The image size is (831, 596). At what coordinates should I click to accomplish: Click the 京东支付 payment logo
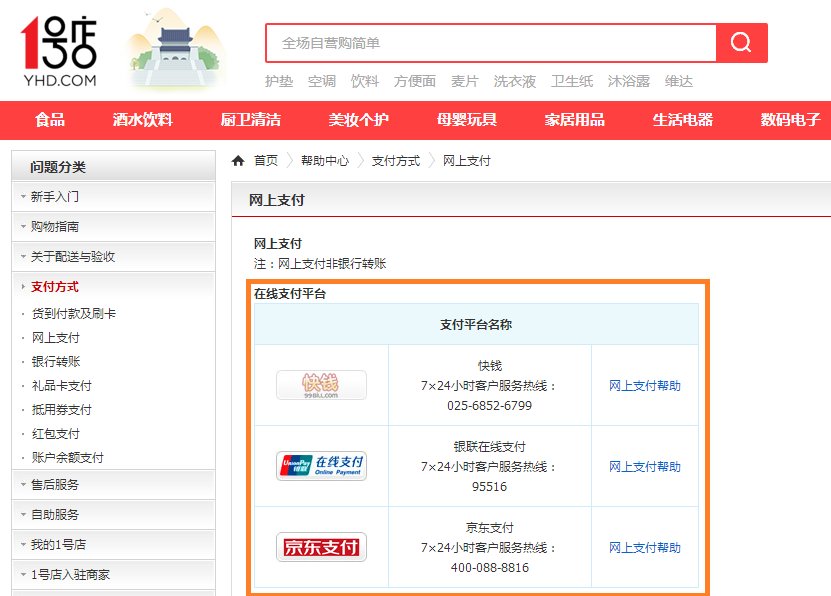tap(321, 548)
